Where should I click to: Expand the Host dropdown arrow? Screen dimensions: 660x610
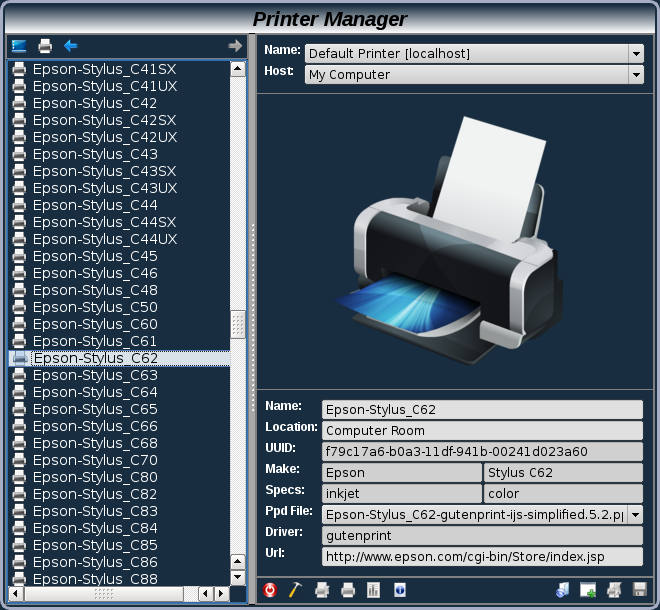tap(636, 74)
